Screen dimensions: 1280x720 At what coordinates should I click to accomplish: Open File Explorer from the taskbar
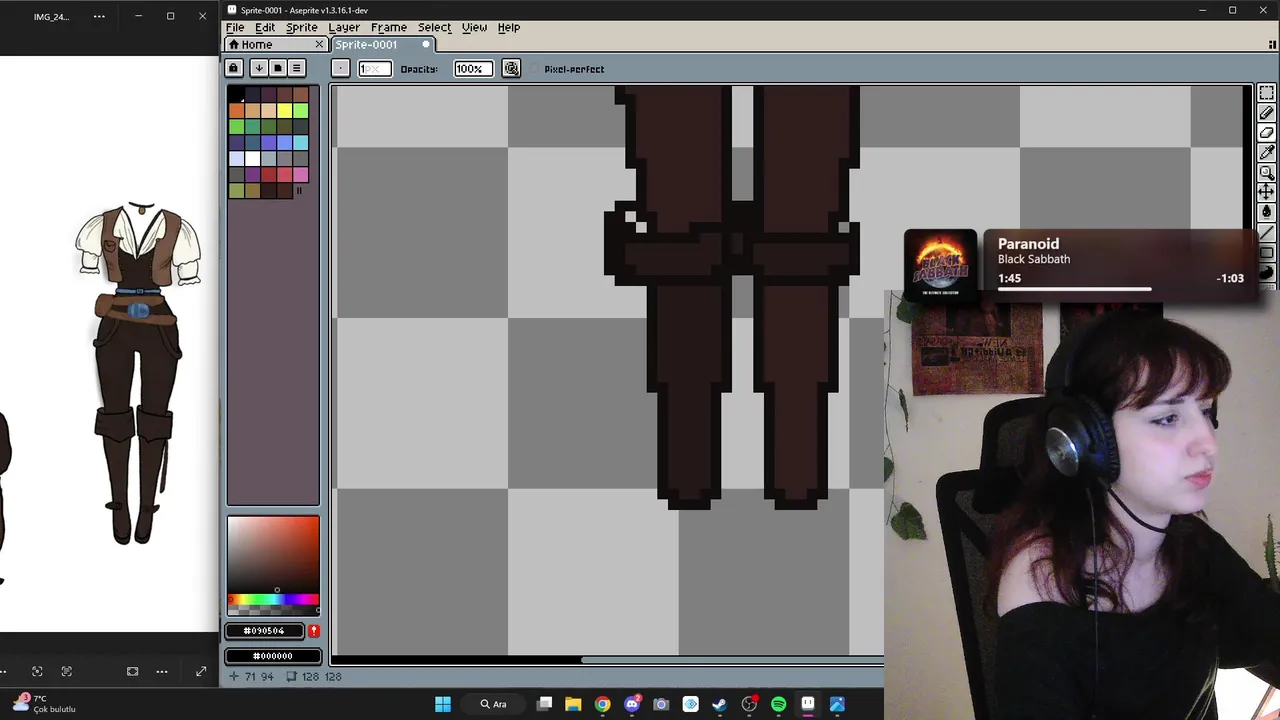coord(573,704)
